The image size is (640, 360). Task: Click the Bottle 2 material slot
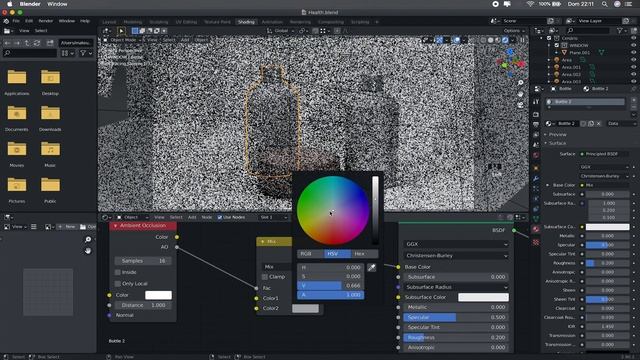click(x=586, y=102)
